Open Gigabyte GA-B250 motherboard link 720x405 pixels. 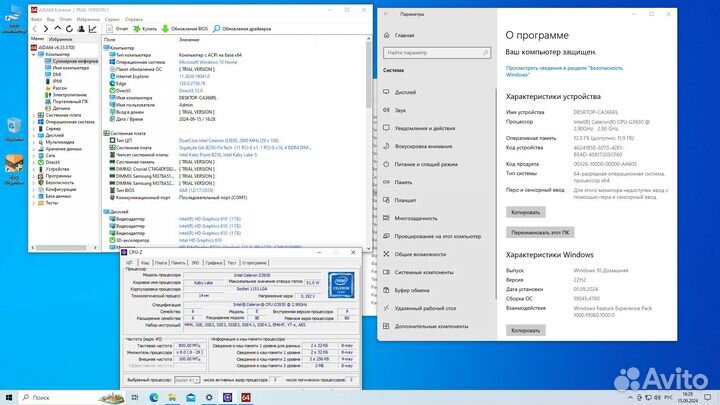245,148
